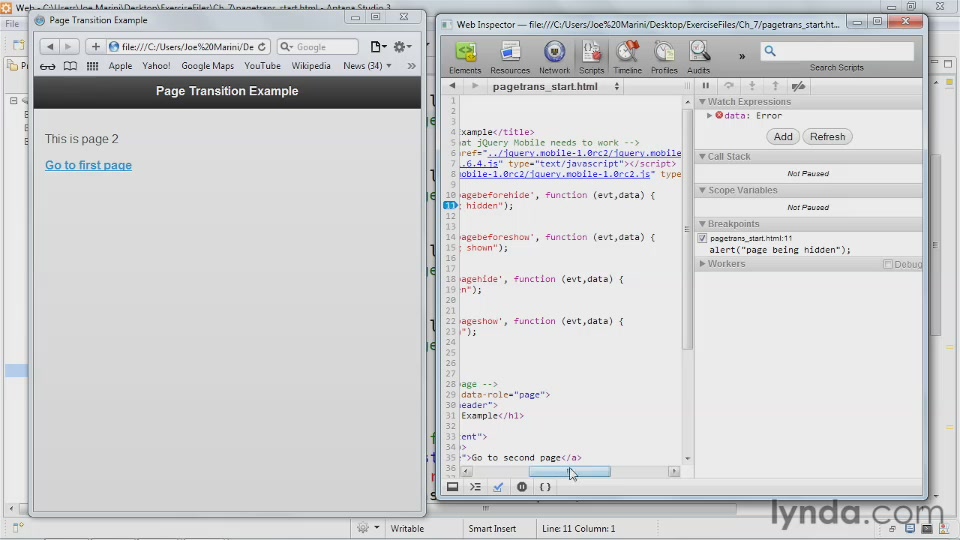Viewport: 960px width, 540px height.
Task: Click the source horizontal scrollbar's right arrow
Action: click(x=674, y=471)
